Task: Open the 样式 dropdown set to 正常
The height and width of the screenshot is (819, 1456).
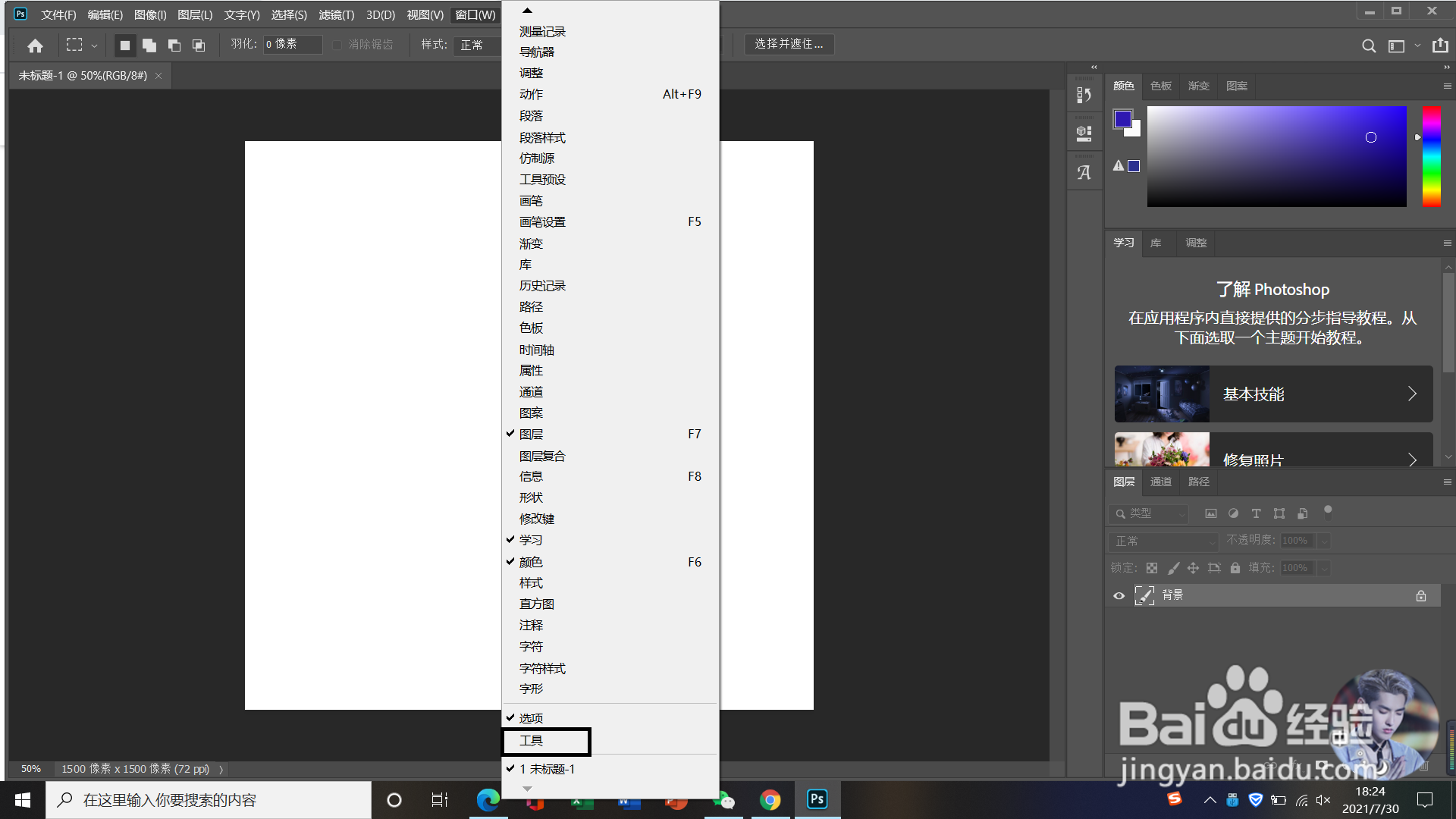Action: [x=478, y=45]
